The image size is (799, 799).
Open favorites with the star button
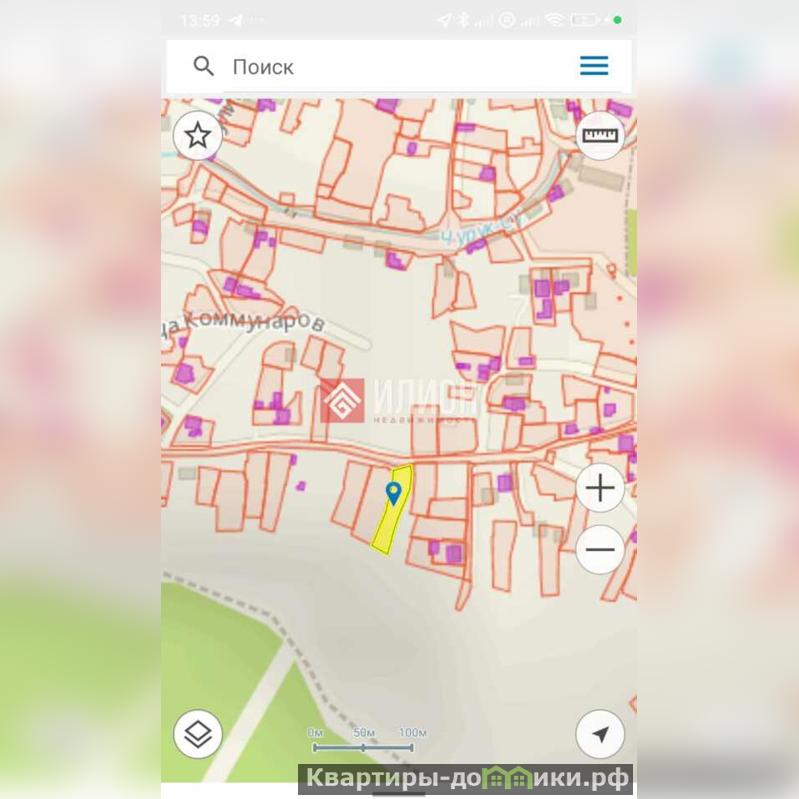[198, 135]
